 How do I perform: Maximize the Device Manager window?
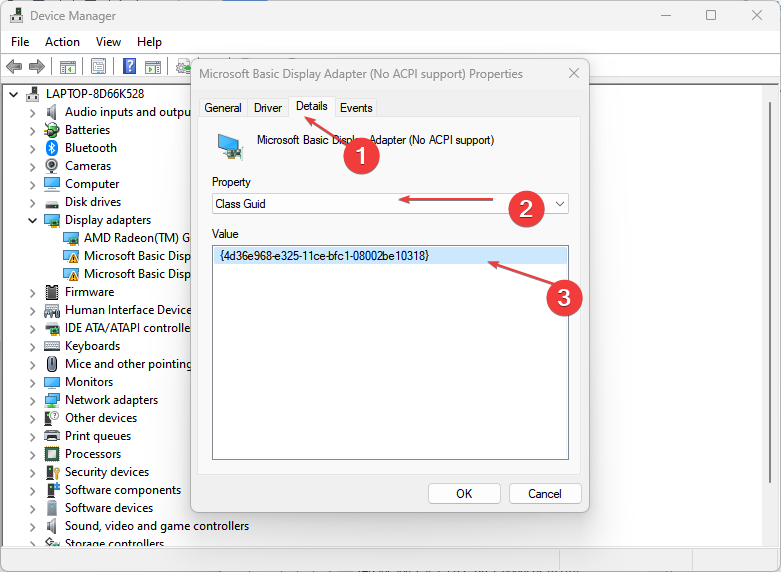click(711, 15)
